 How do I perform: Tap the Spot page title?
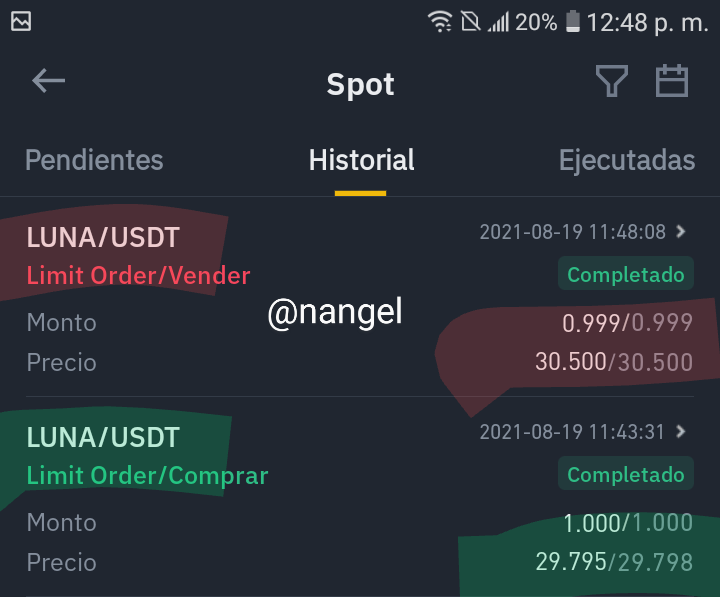pos(360,84)
